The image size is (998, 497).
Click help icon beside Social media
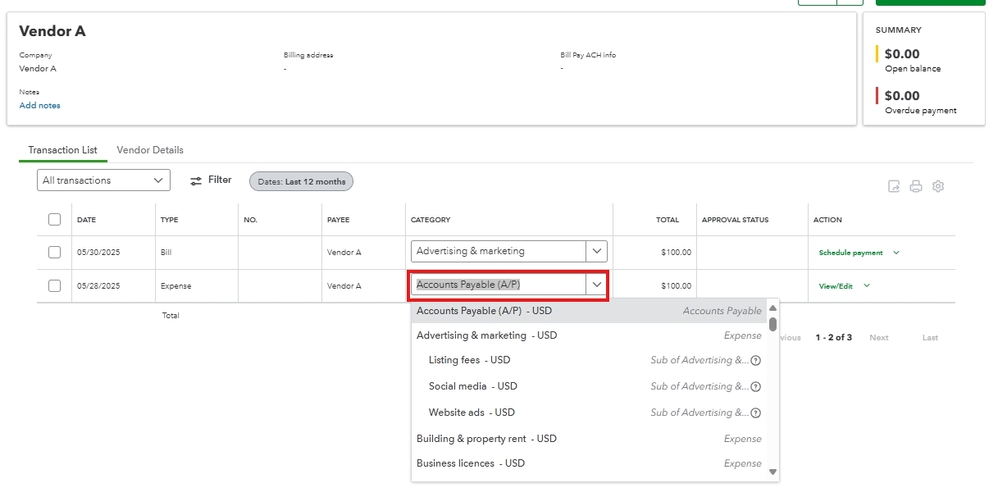(756, 387)
